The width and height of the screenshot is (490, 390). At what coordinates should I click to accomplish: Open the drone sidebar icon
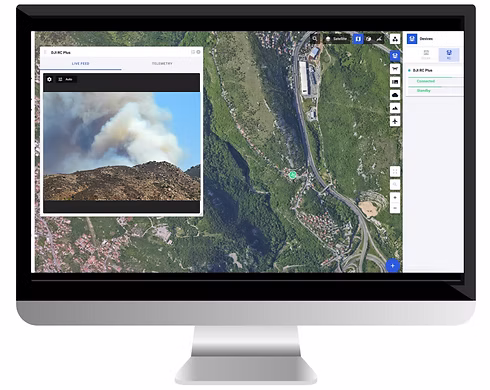coord(395,69)
